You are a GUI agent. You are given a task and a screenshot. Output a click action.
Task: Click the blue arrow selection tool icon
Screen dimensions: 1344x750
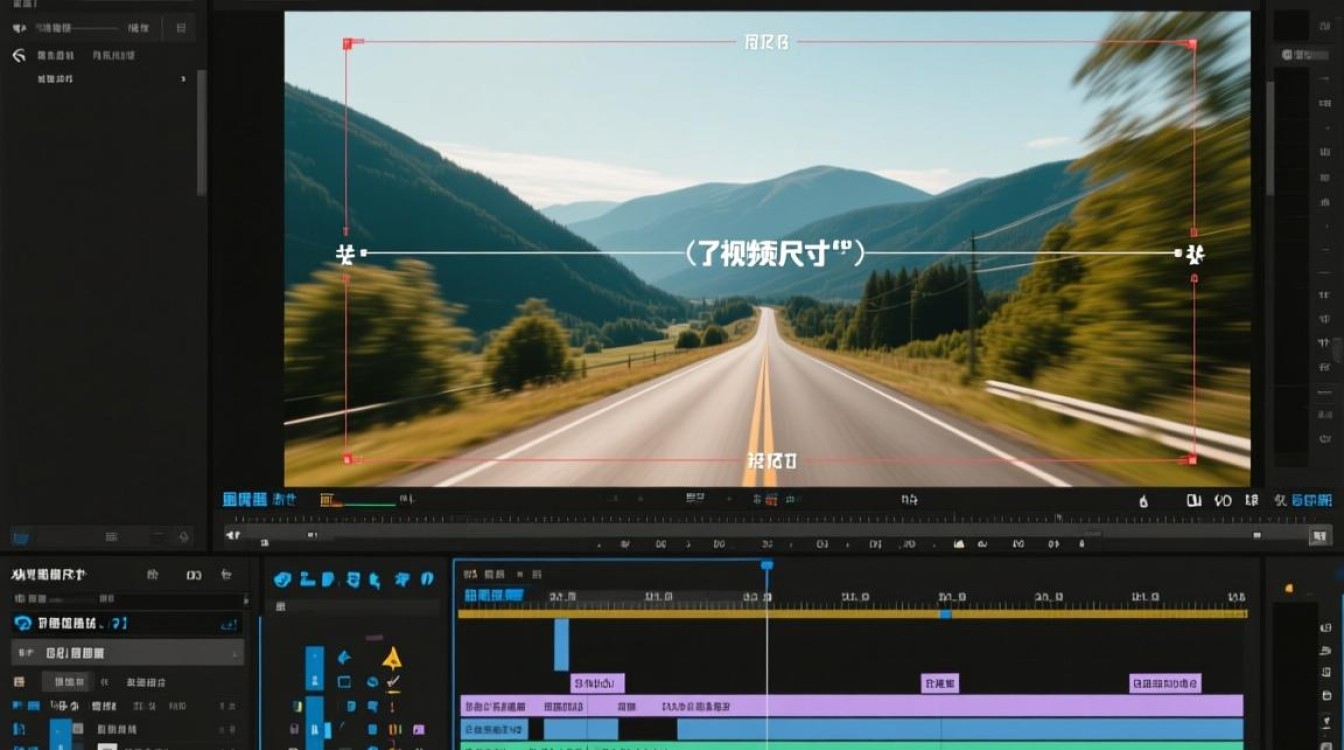pyautogui.click(x=344, y=657)
